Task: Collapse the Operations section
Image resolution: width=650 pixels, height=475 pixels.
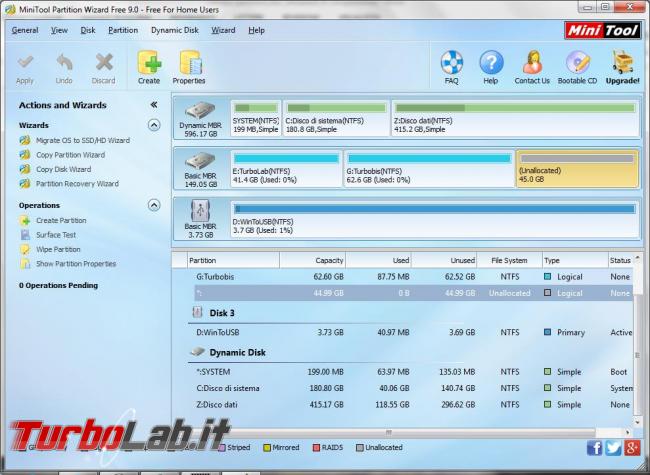Action: point(154,205)
